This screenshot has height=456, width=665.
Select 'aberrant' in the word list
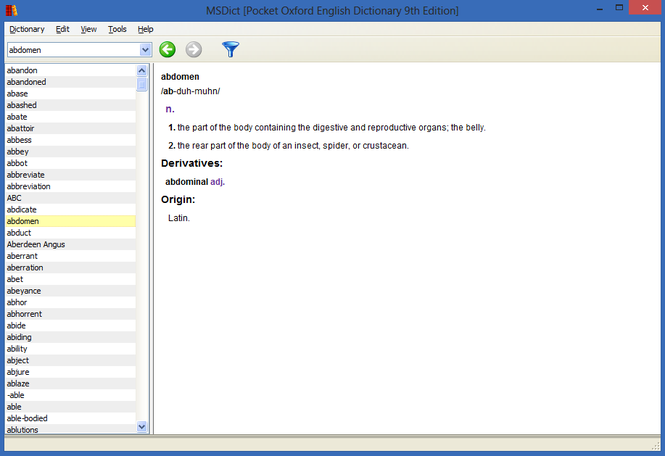click(x=70, y=256)
